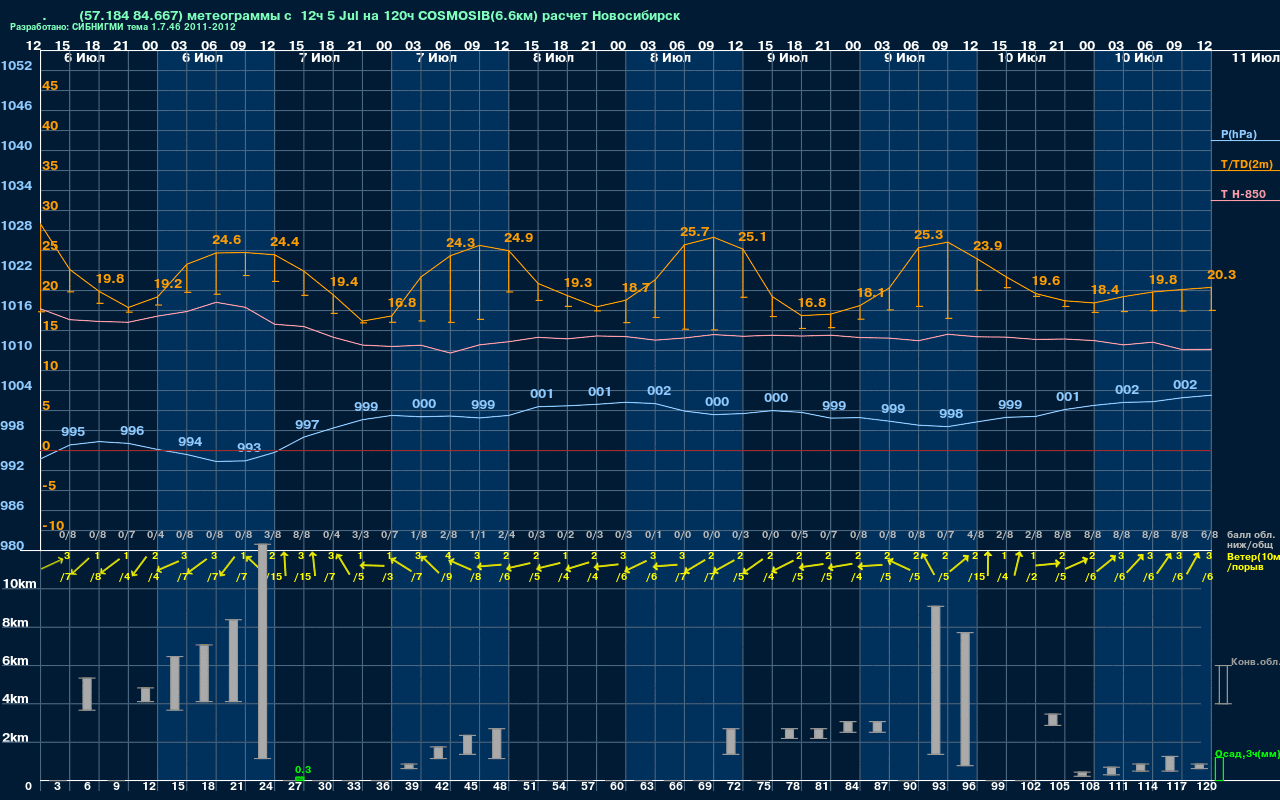Viewport: 1280px width, 800px height.
Task: Click the 'P(hPa)' legend label
Action: (x=1239, y=134)
